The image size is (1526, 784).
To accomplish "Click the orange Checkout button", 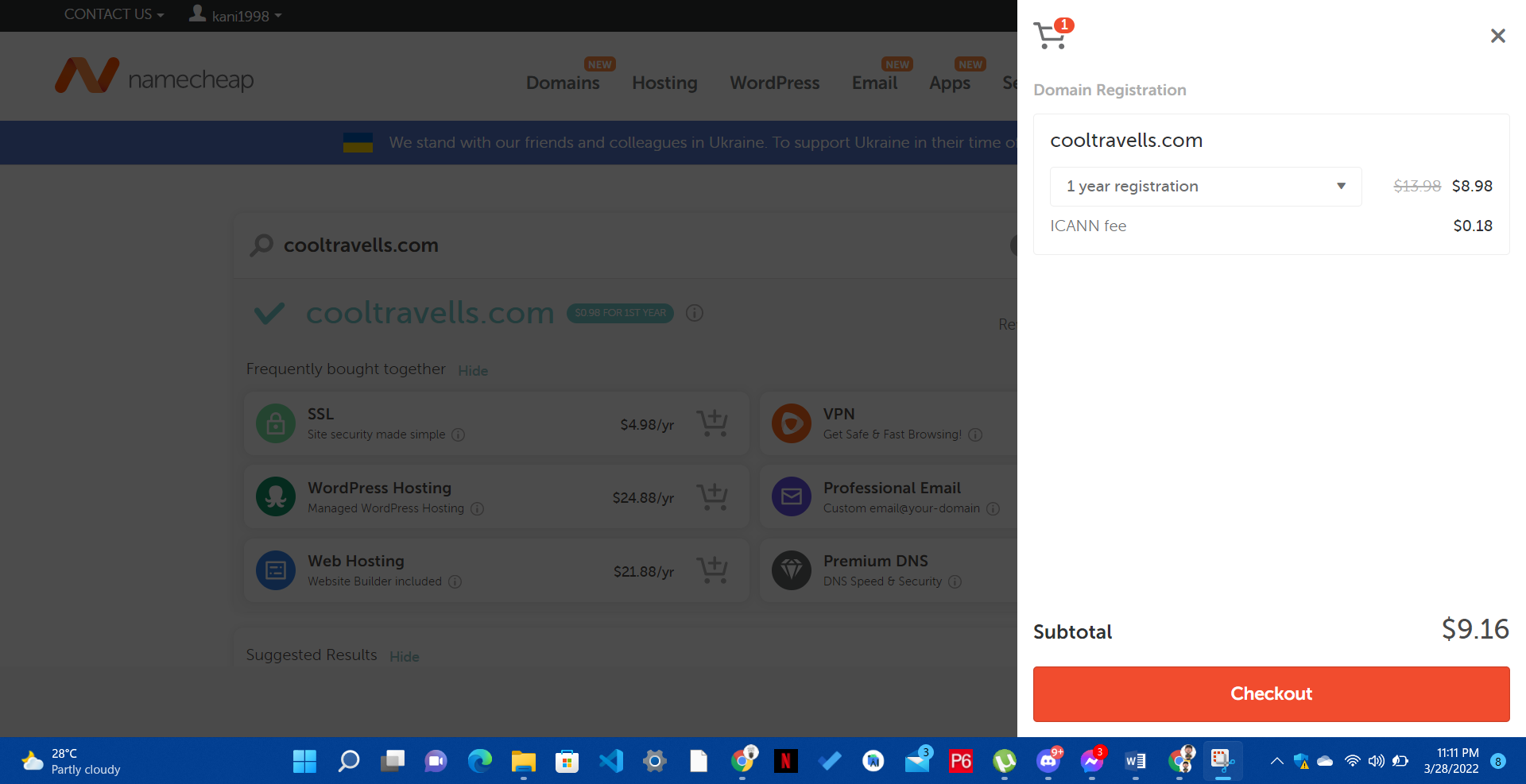I will click(x=1271, y=693).
